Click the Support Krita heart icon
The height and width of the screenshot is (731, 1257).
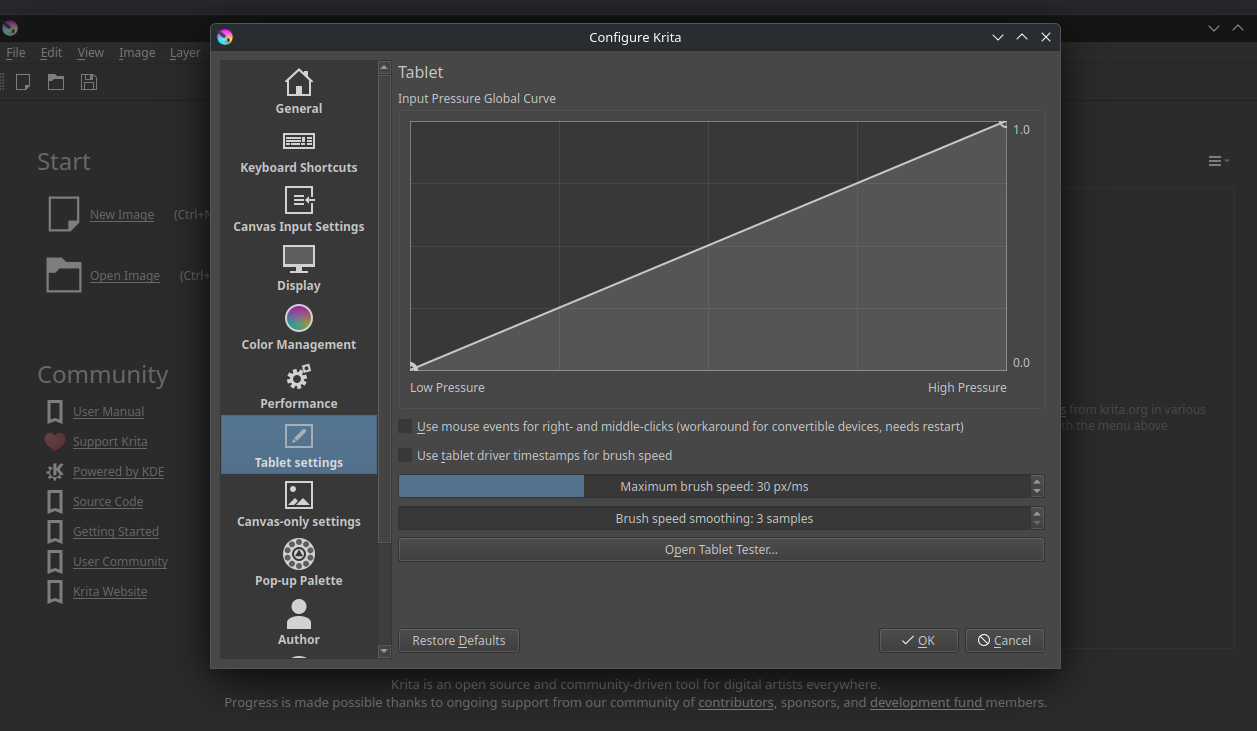[55, 441]
